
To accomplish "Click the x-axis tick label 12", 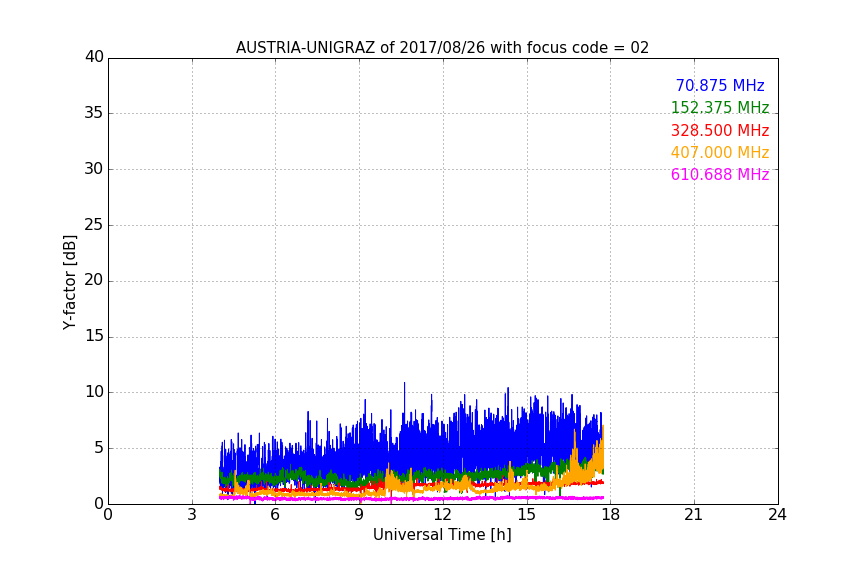I will point(442,515).
